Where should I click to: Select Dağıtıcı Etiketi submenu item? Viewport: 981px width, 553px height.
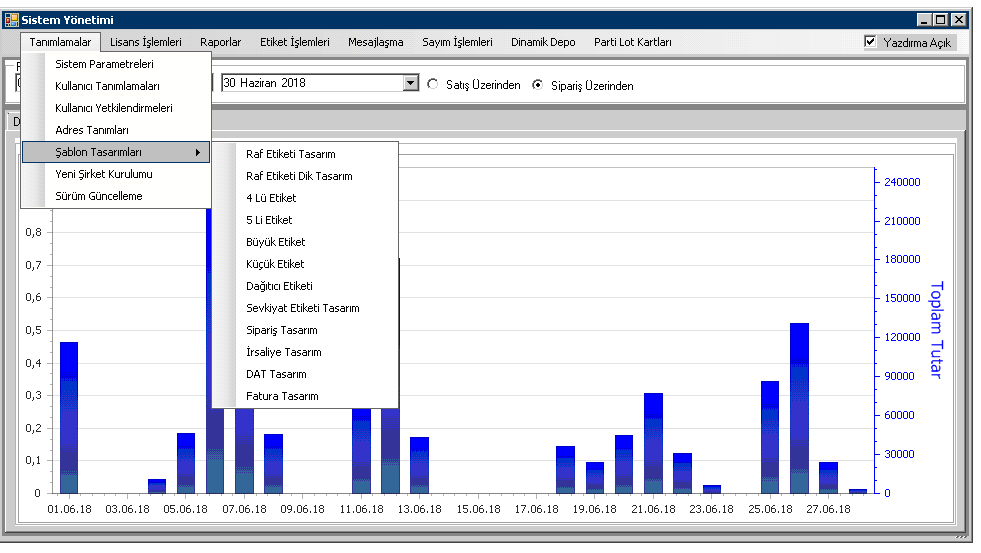click(x=305, y=286)
